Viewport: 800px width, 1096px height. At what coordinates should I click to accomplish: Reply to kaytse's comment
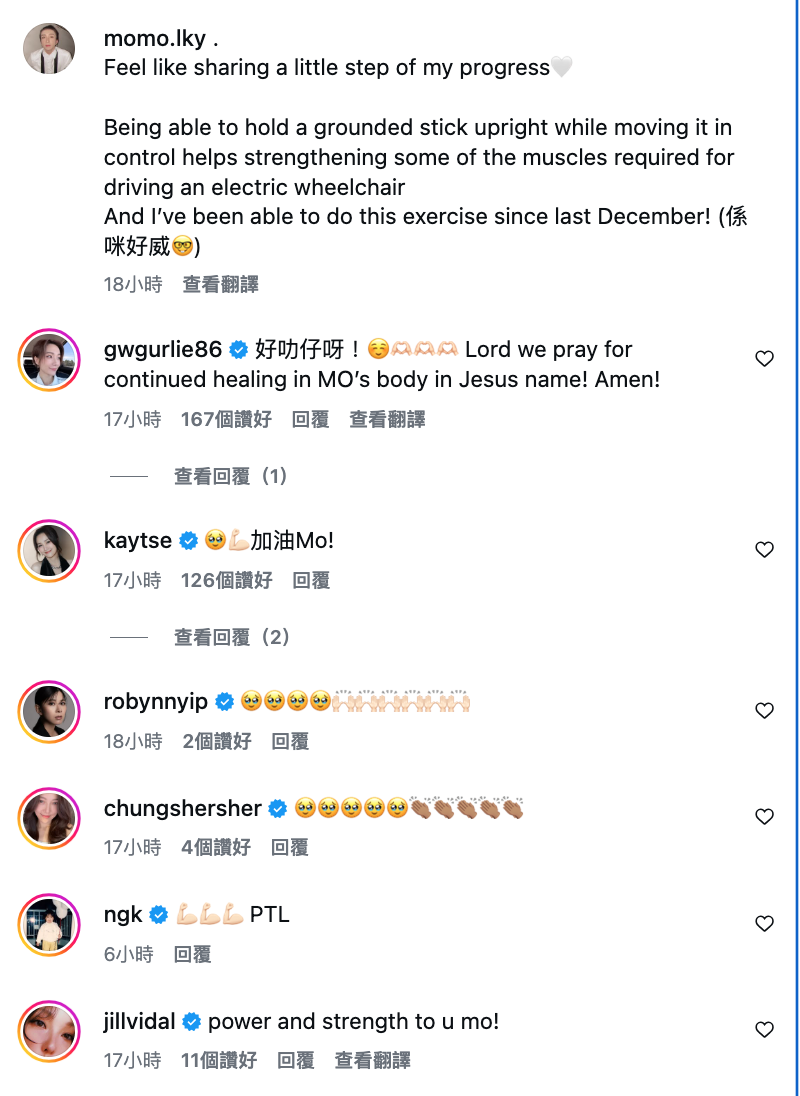pos(310,581)
